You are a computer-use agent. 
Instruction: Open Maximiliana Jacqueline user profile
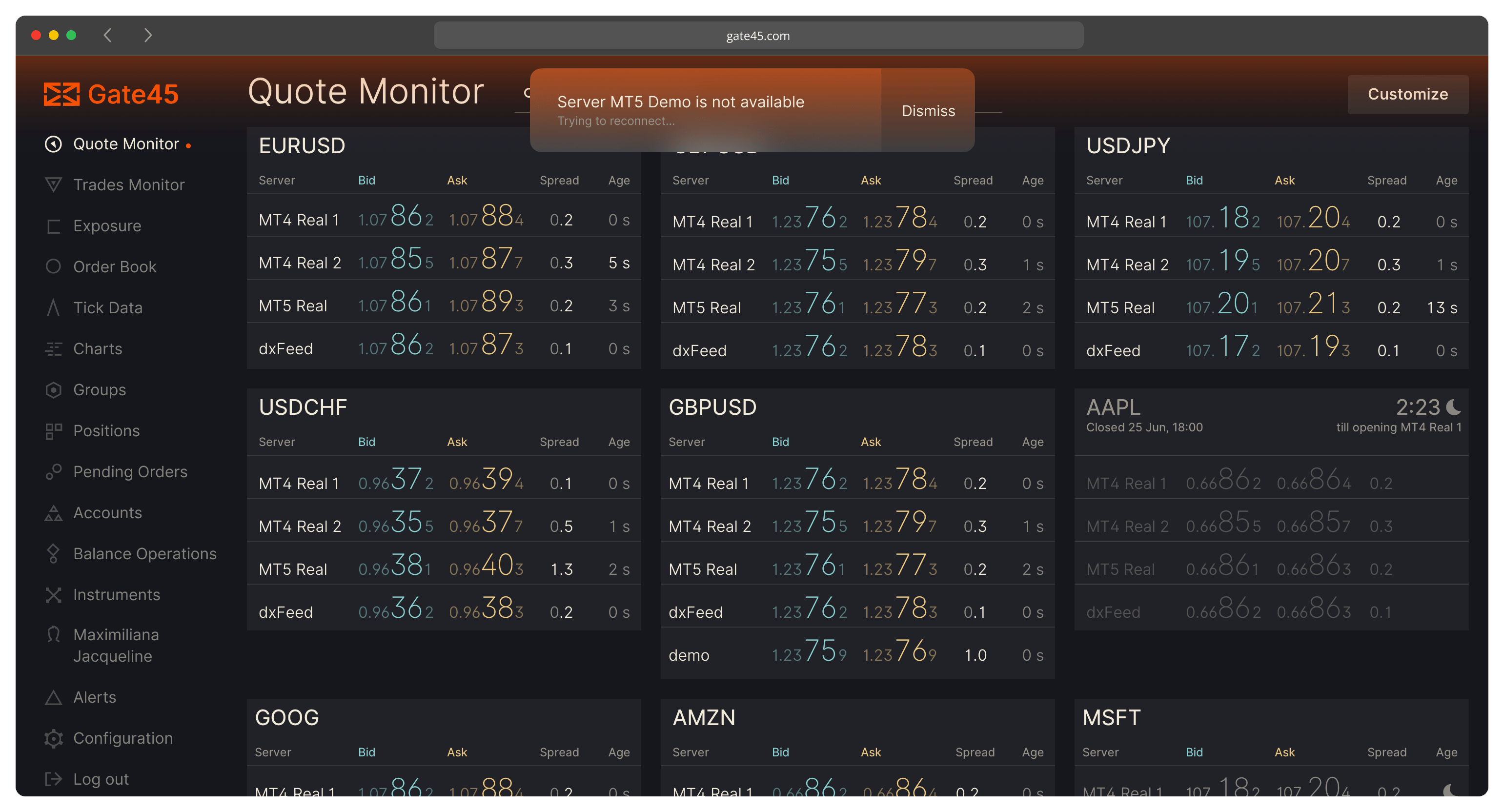pyautogui.click(x=116, y=646)
